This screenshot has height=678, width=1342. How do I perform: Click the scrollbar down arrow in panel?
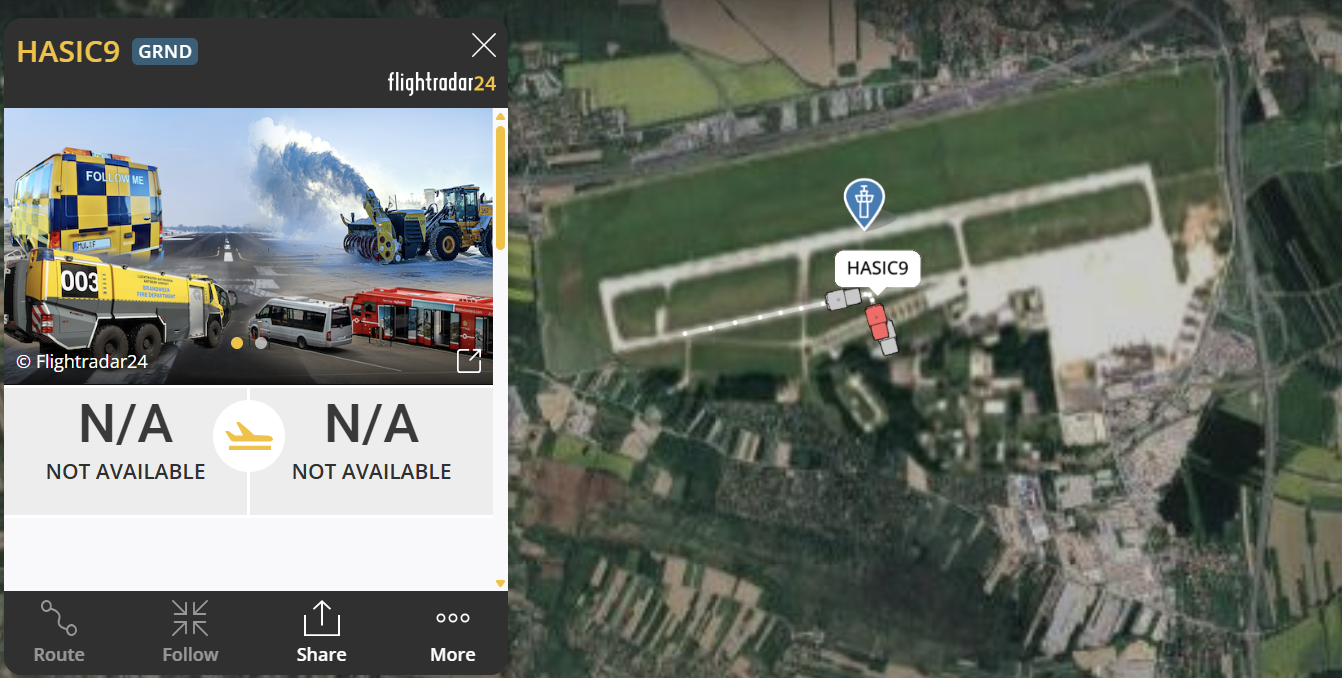coord(501,583)
